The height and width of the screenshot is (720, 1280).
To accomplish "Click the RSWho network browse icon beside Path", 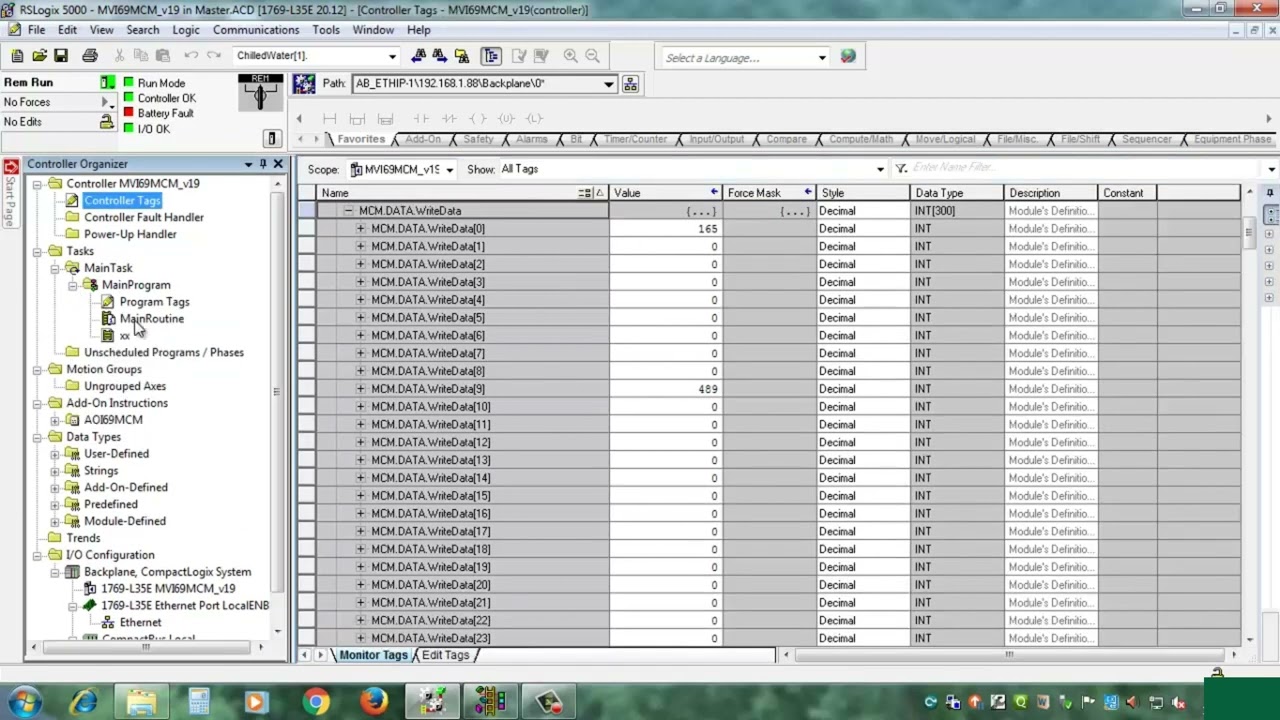I will (630, 84).
